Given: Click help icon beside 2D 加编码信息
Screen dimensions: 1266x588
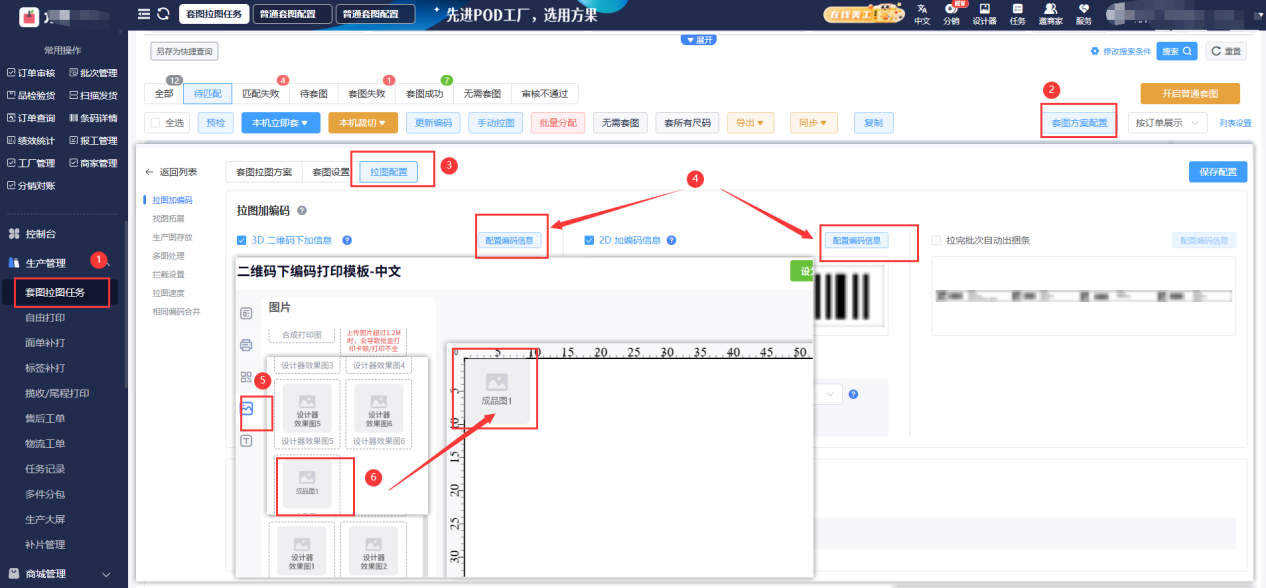Looking at the screenshot, I should tap(672, 240).
